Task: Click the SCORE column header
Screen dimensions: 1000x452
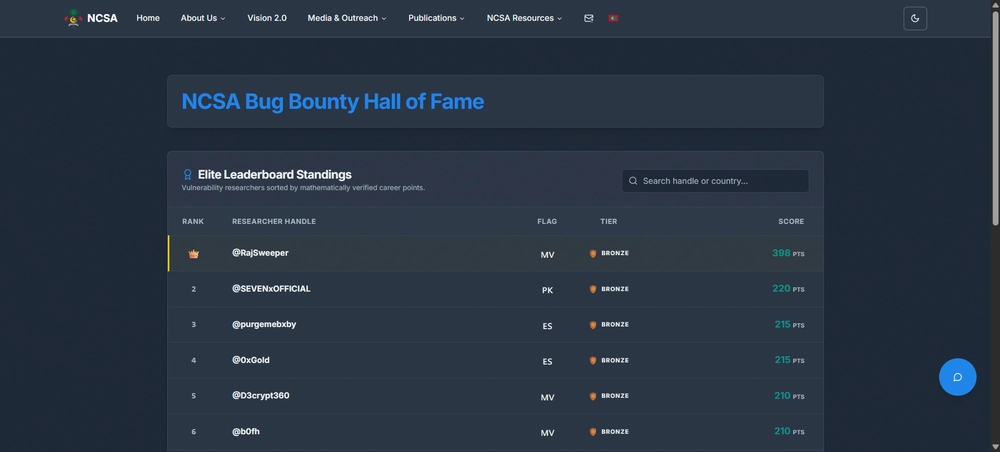Action: point(791,221)
